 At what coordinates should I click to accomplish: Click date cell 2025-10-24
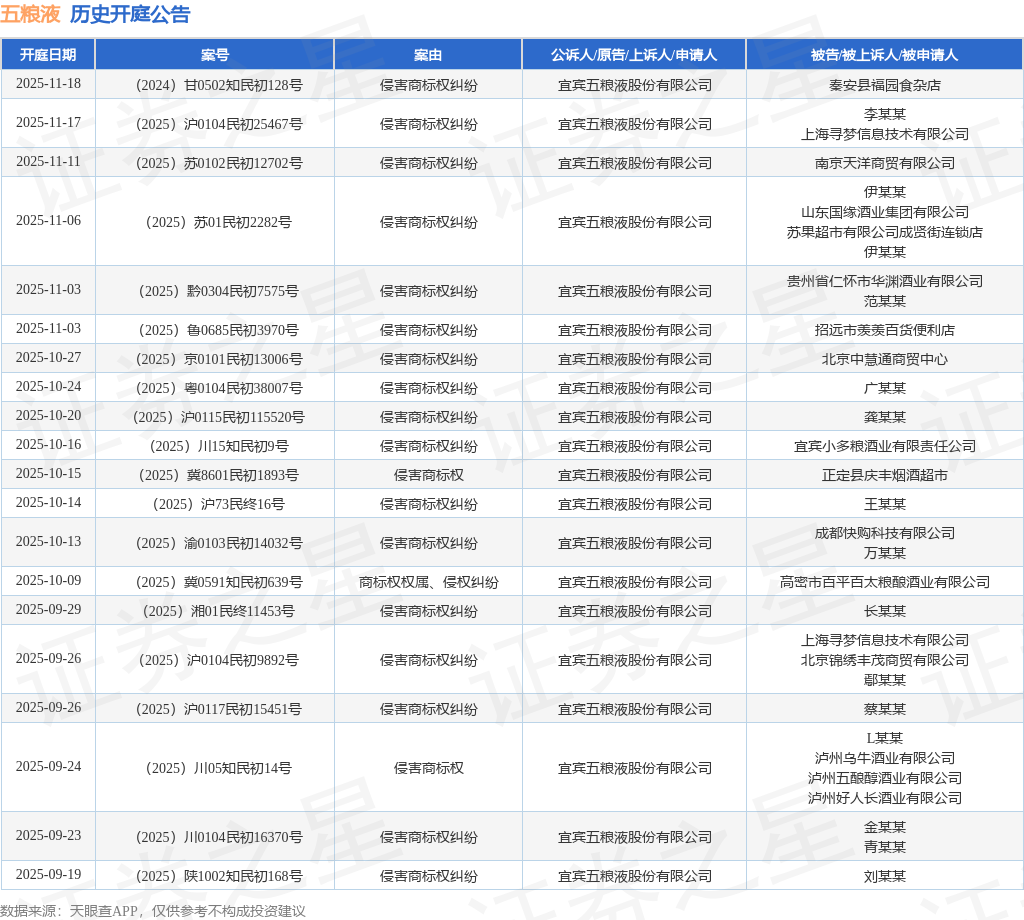[48, 387]
